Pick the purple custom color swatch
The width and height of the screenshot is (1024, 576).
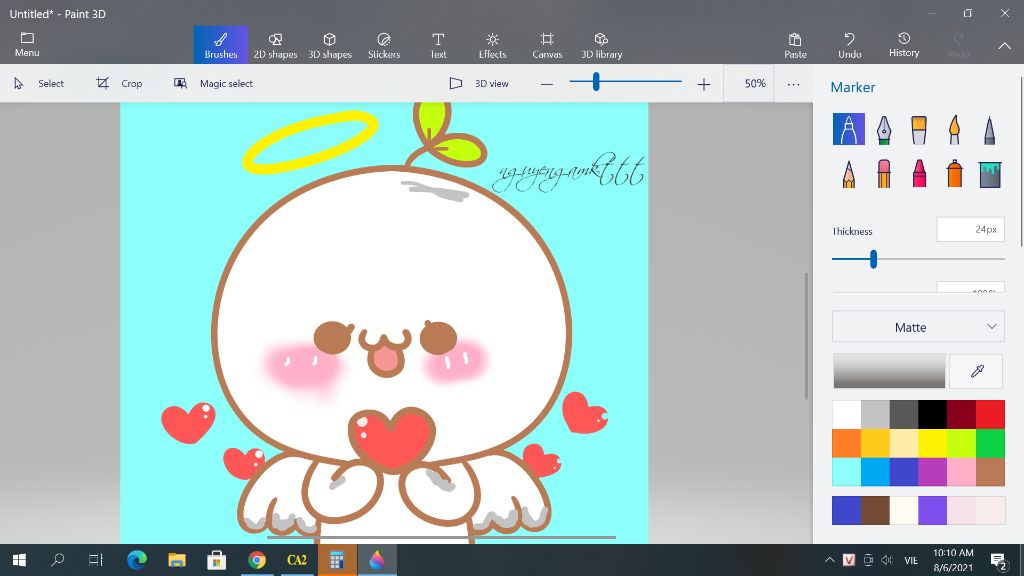point(933,511)
